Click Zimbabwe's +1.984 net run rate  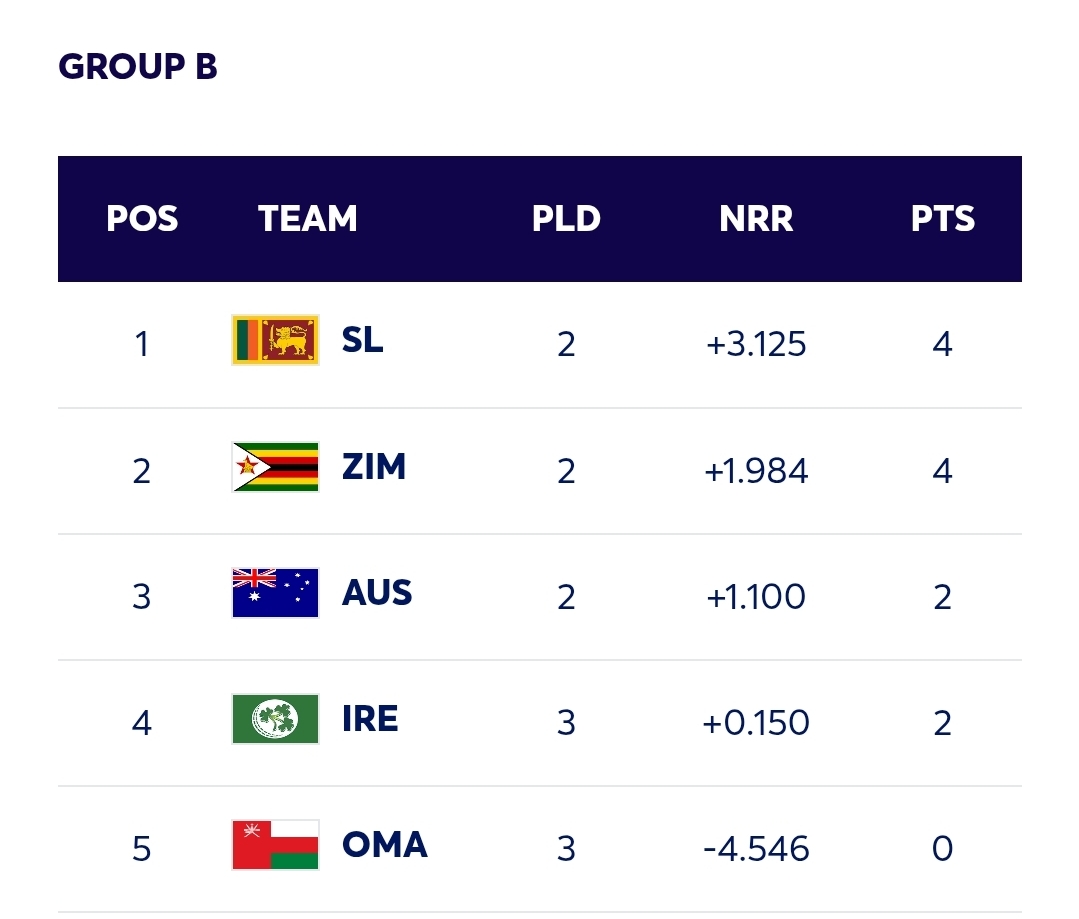point(756,471)
